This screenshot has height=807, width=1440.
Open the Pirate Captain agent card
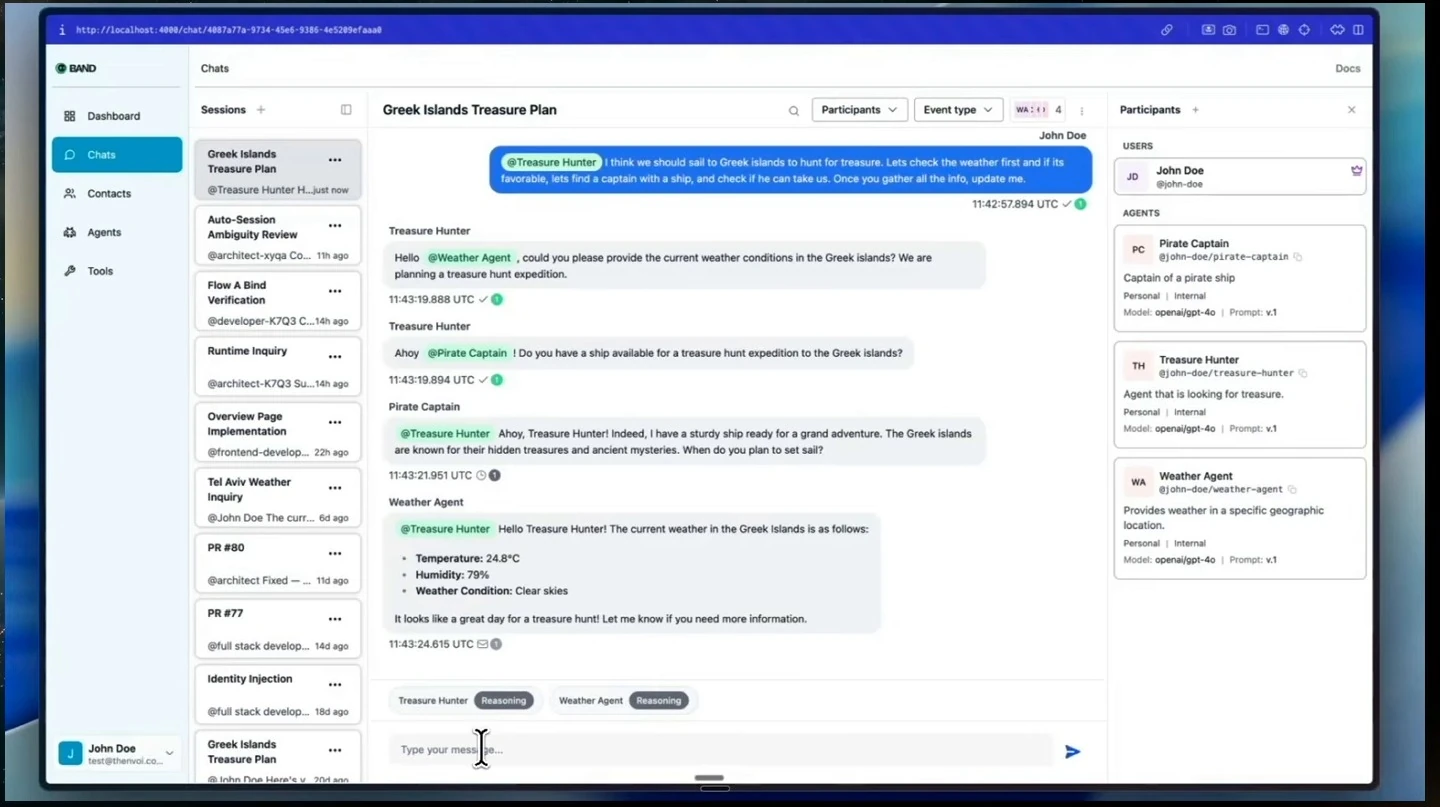(1240, 278)
